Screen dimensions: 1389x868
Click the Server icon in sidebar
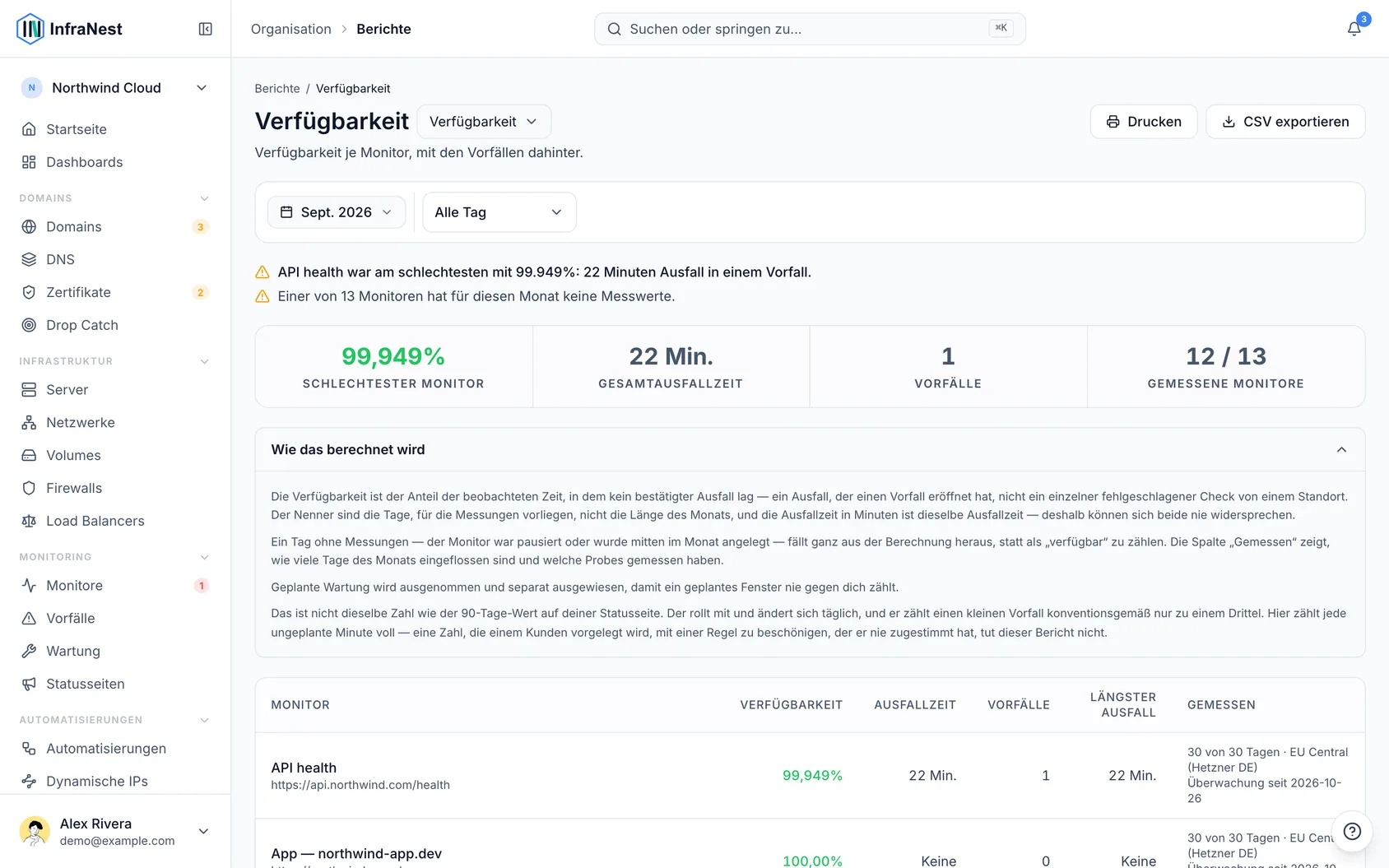click(29, 389)
